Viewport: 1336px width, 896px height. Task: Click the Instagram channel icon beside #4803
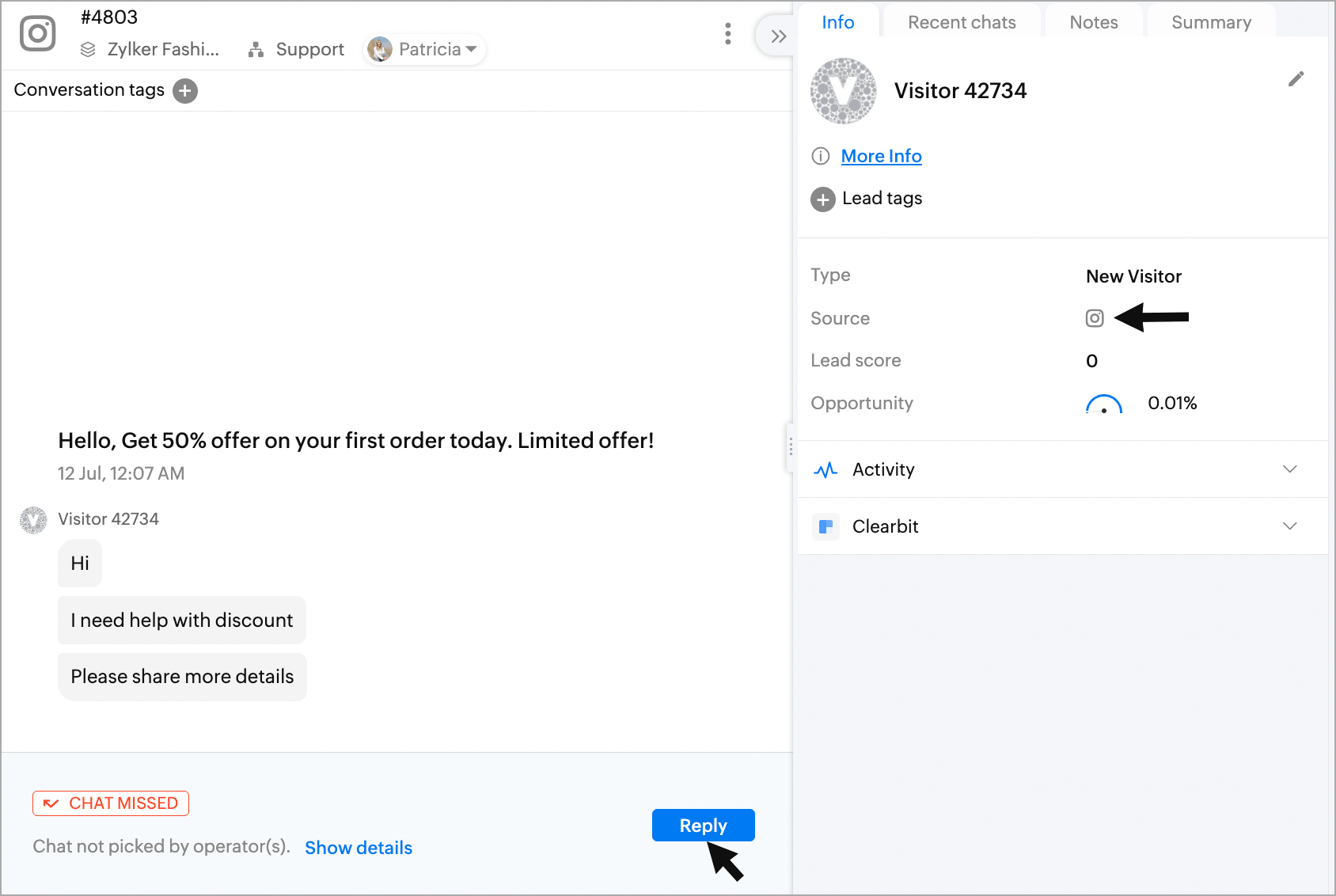coord(37,34)
